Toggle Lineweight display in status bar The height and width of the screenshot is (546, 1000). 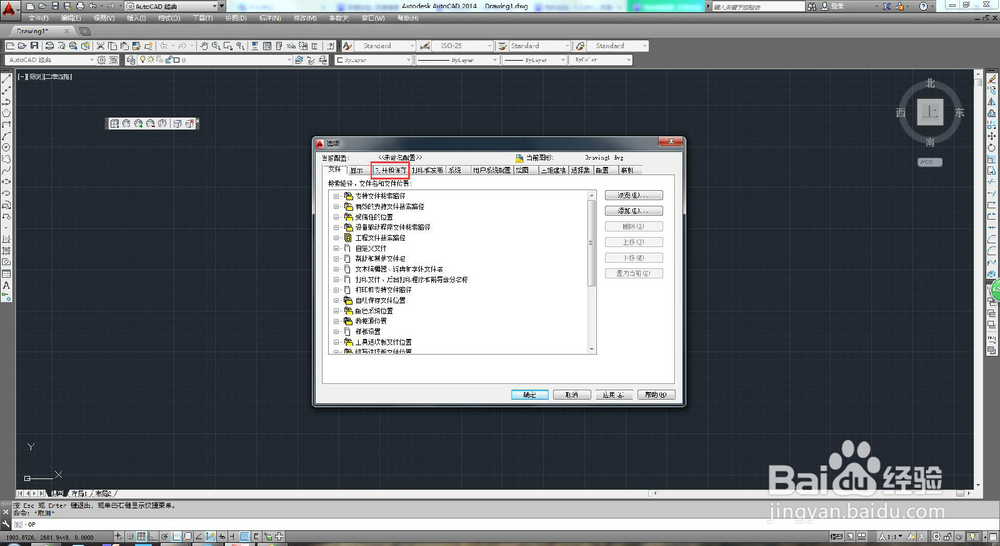tap(232, 536)
